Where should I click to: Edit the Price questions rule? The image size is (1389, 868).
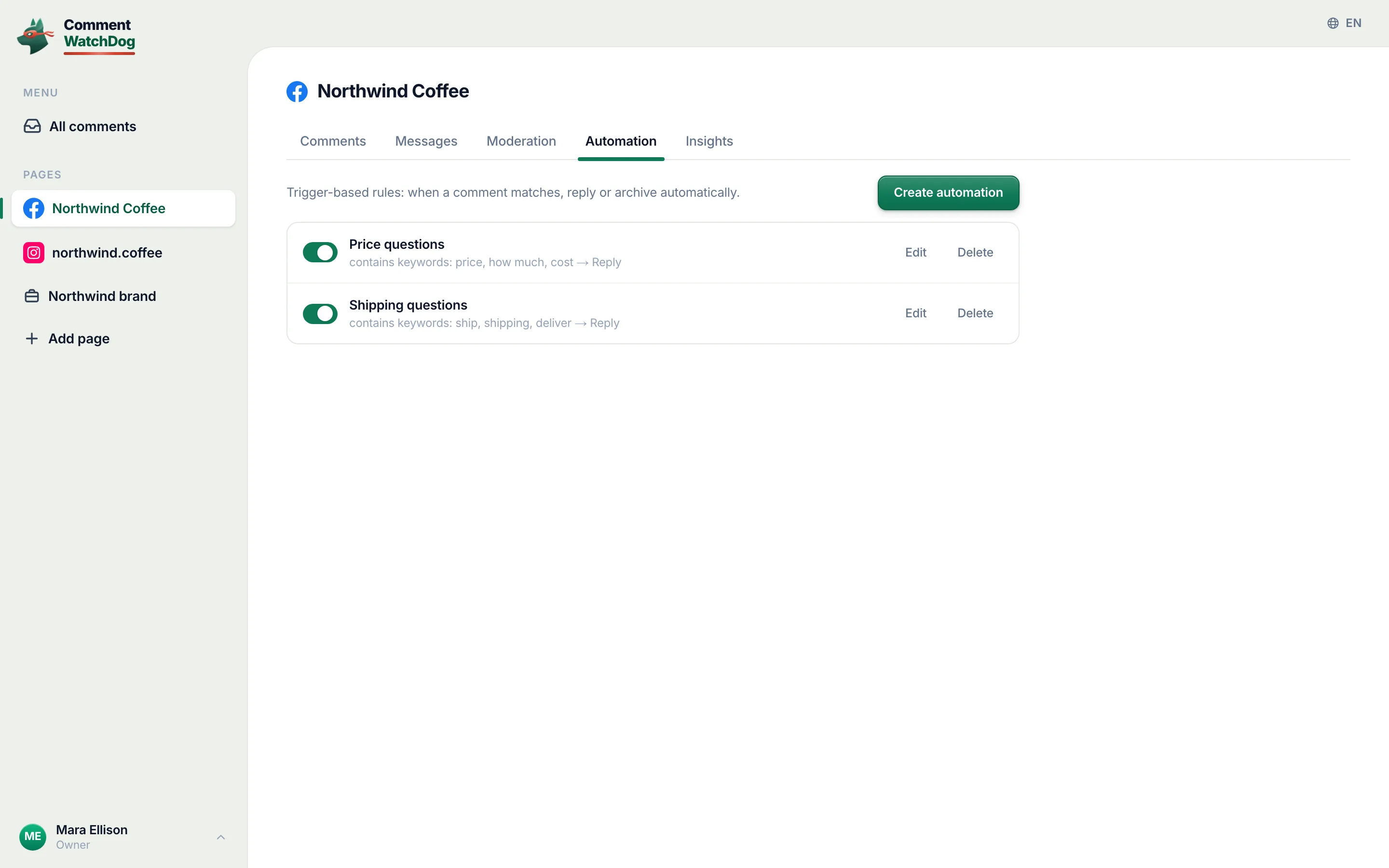coord(915,253)
